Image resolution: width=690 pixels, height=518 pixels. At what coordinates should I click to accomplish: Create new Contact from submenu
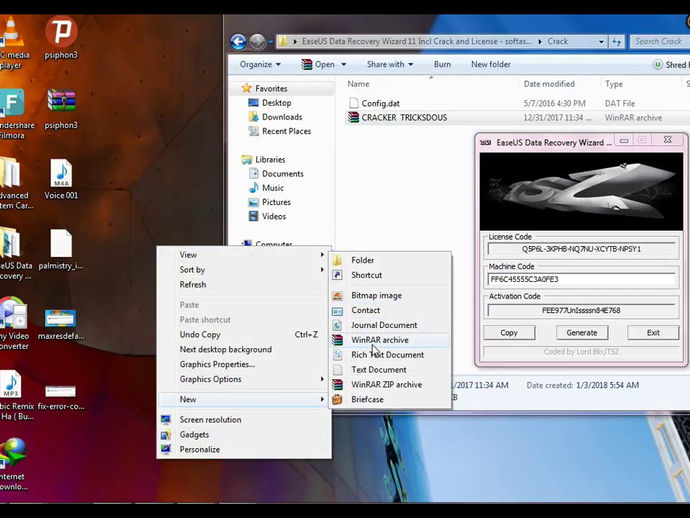click(x=390, y=310)
